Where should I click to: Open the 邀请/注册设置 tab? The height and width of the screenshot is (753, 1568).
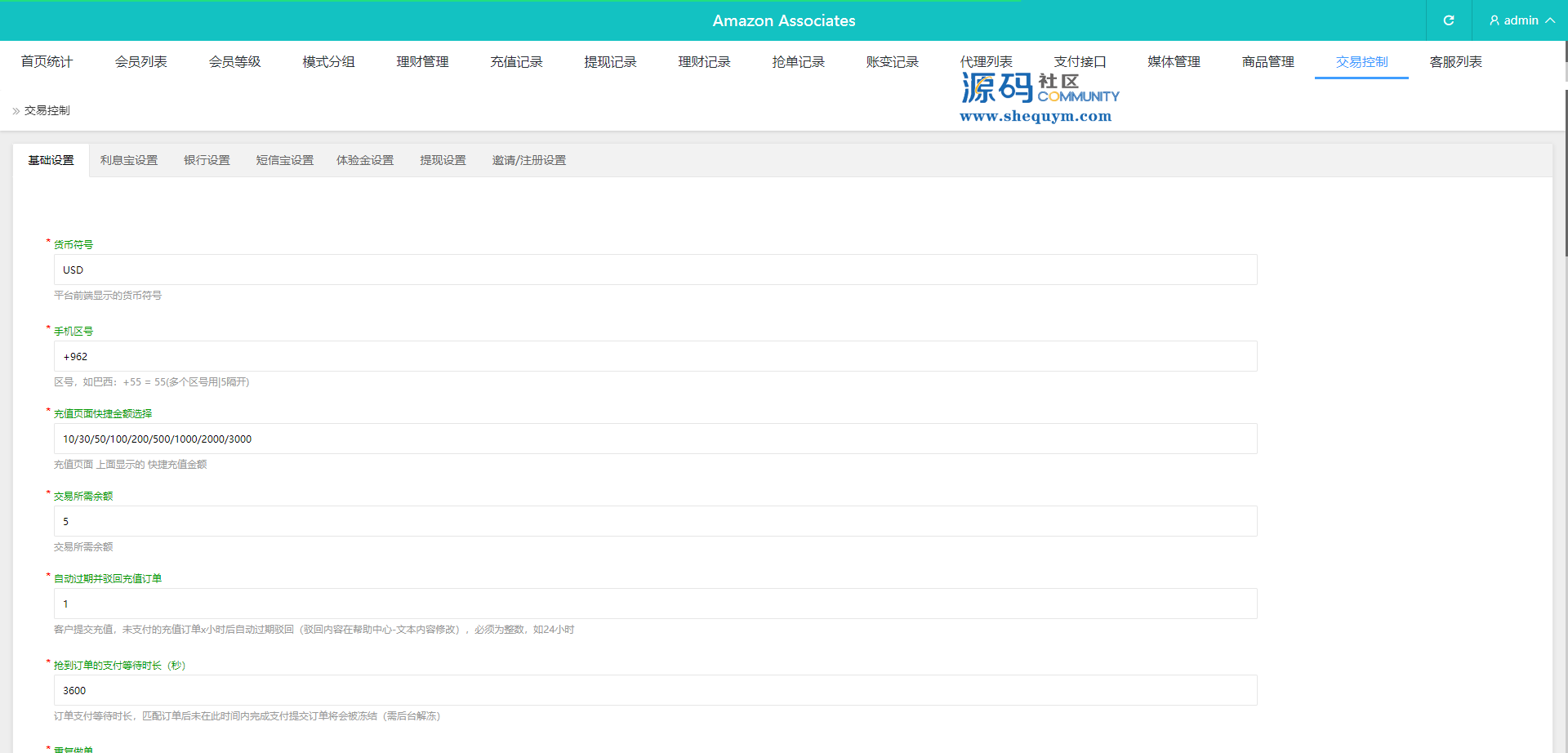click(x=528, y=160)
